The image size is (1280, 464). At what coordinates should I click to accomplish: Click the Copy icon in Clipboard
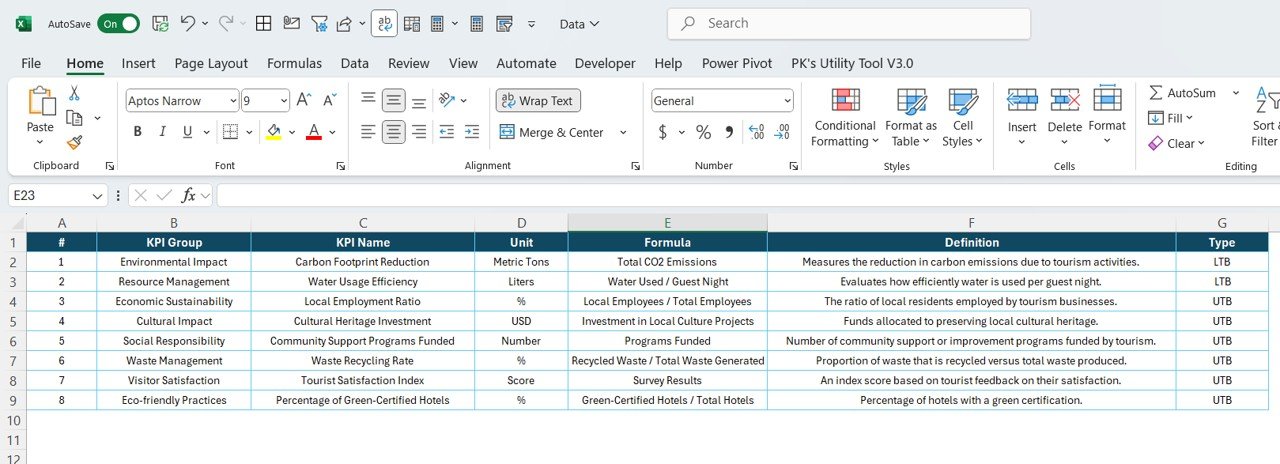click(x=73, y=118)
